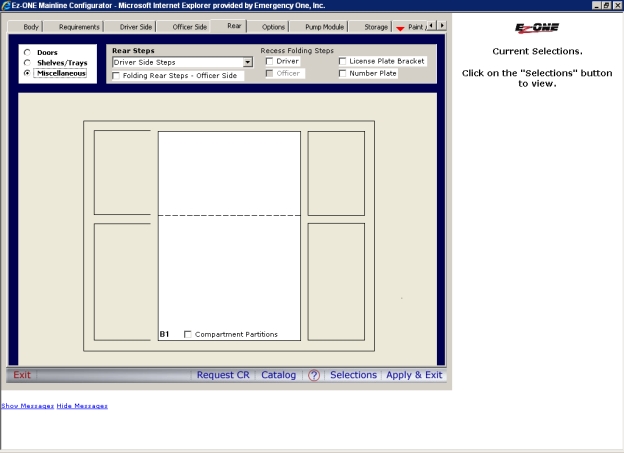Open the Body tab

click(31, 27)
